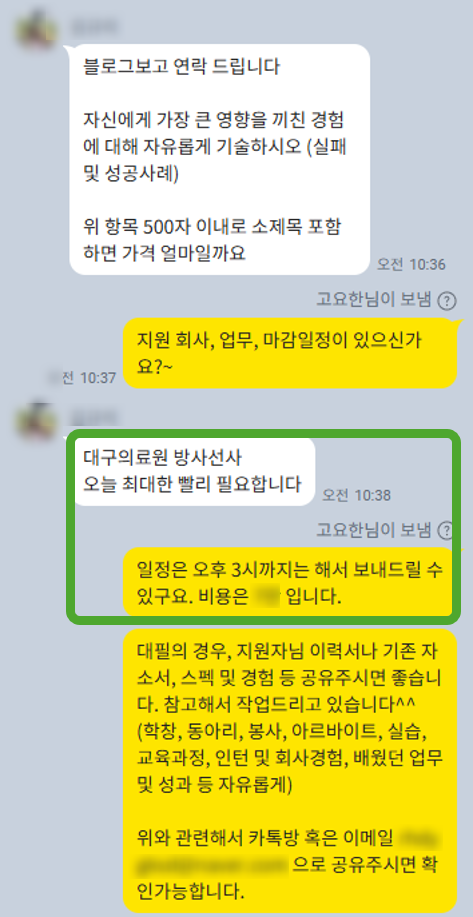Image resolution: width=473 pixels, height=917 pixels.
Task: Click the 블로그보고 연락 드립니다 text line
Action: (x=183, y=66)
